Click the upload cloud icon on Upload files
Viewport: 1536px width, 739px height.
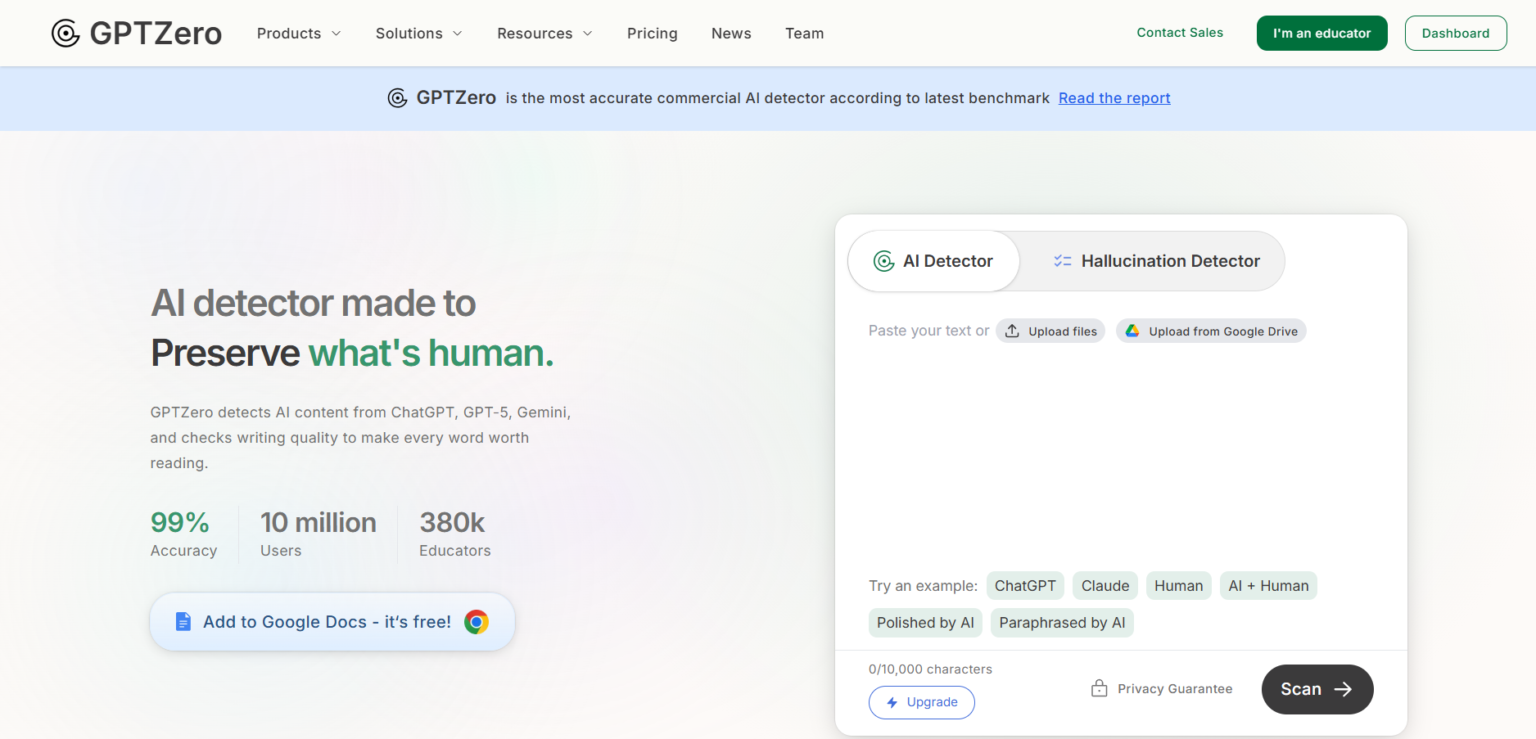[x=1013, y=330]
